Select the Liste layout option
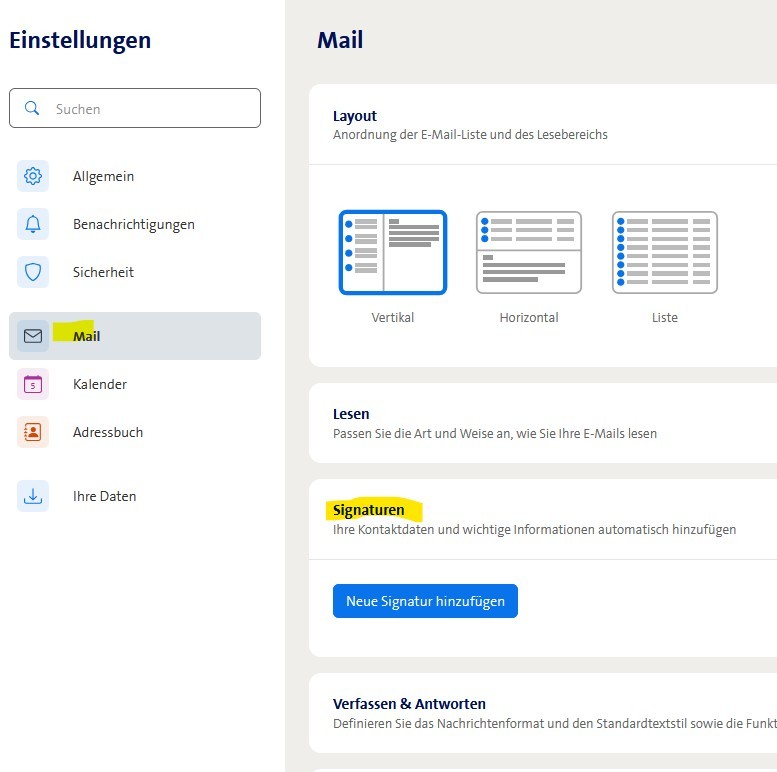 point(664,253)
